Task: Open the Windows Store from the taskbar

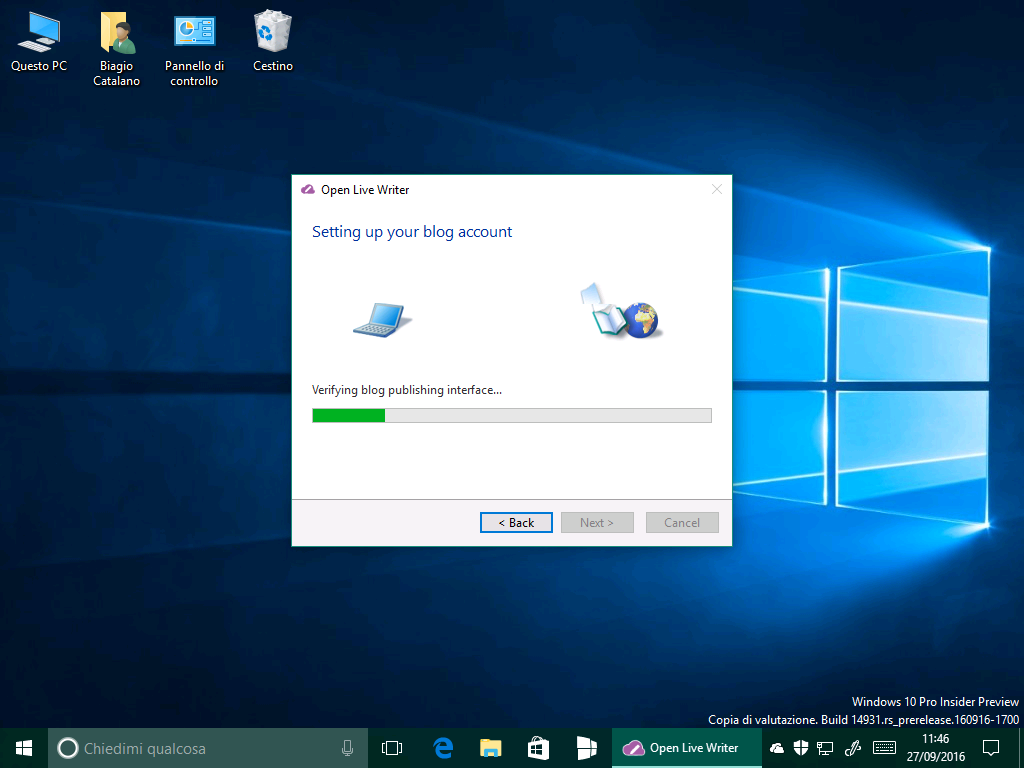Action: click(538, 748)
